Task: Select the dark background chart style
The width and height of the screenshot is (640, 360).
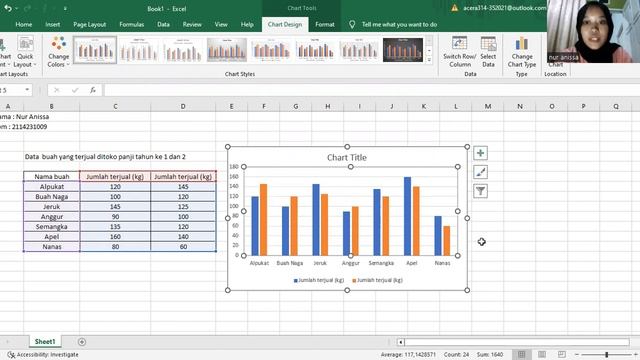Action: 403,50
